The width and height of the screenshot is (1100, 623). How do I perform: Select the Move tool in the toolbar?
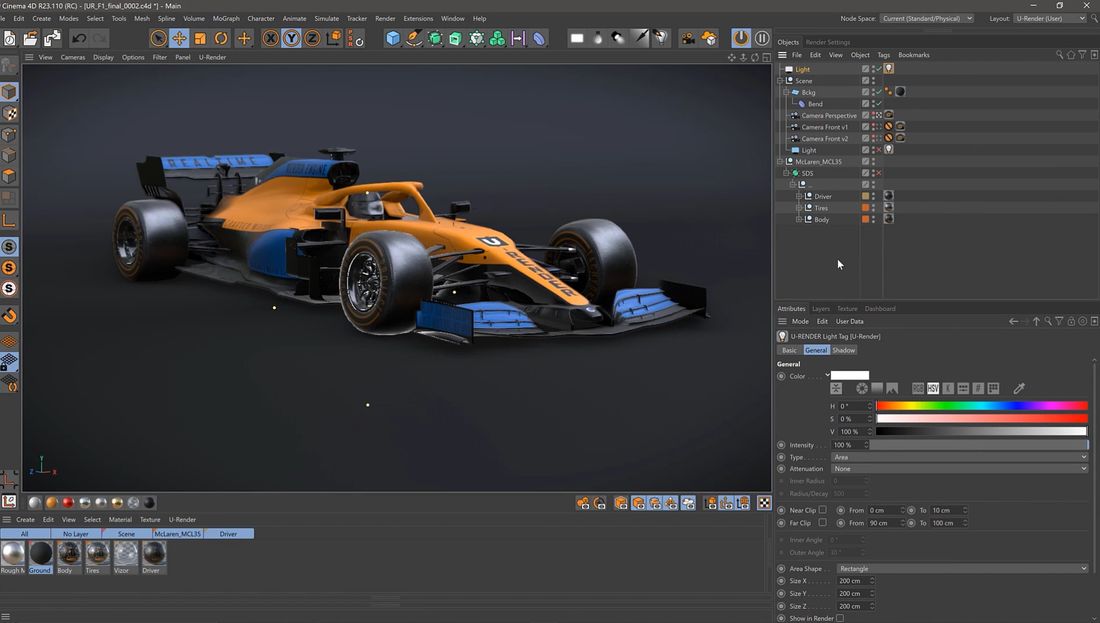[178, 38]
